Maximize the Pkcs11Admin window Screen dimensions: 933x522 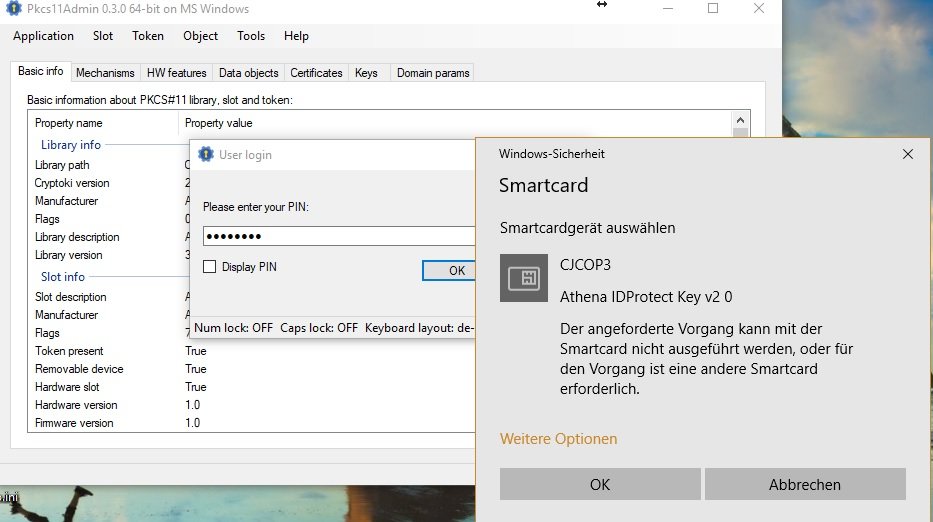713,9
